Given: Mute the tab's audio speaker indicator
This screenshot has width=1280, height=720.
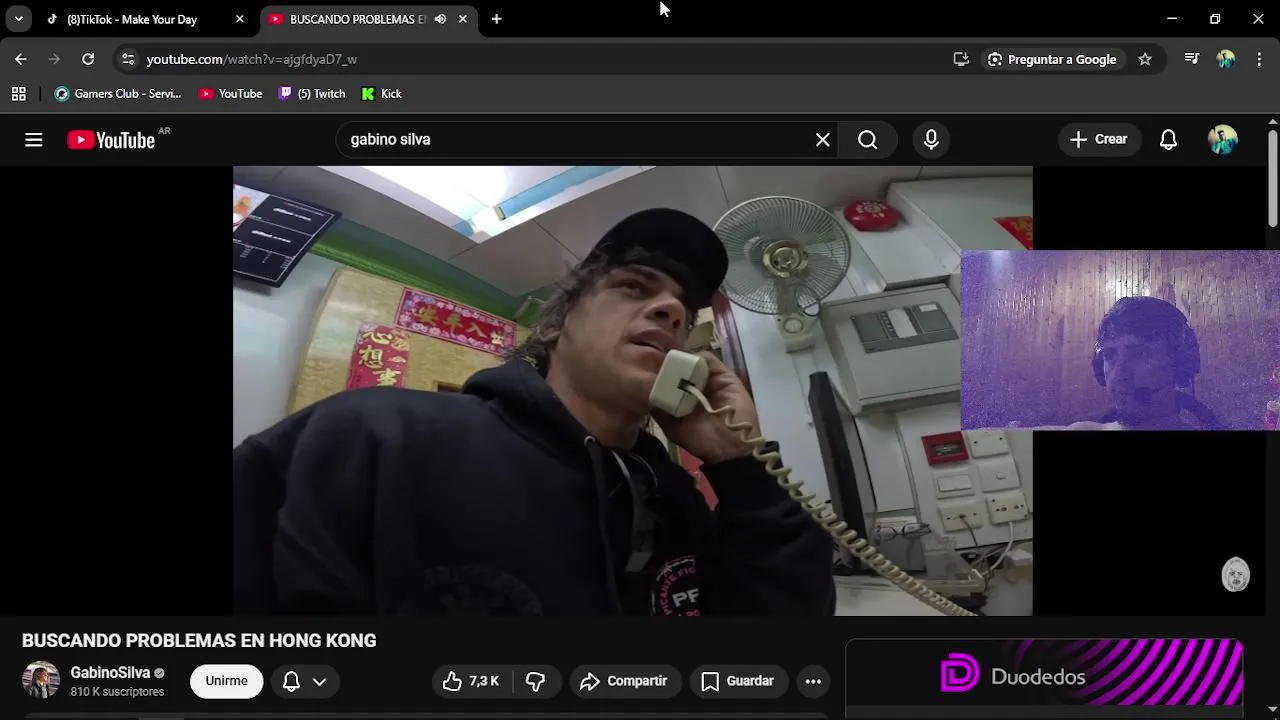Looking at the screenshot, I should click(x=440, y=19).
